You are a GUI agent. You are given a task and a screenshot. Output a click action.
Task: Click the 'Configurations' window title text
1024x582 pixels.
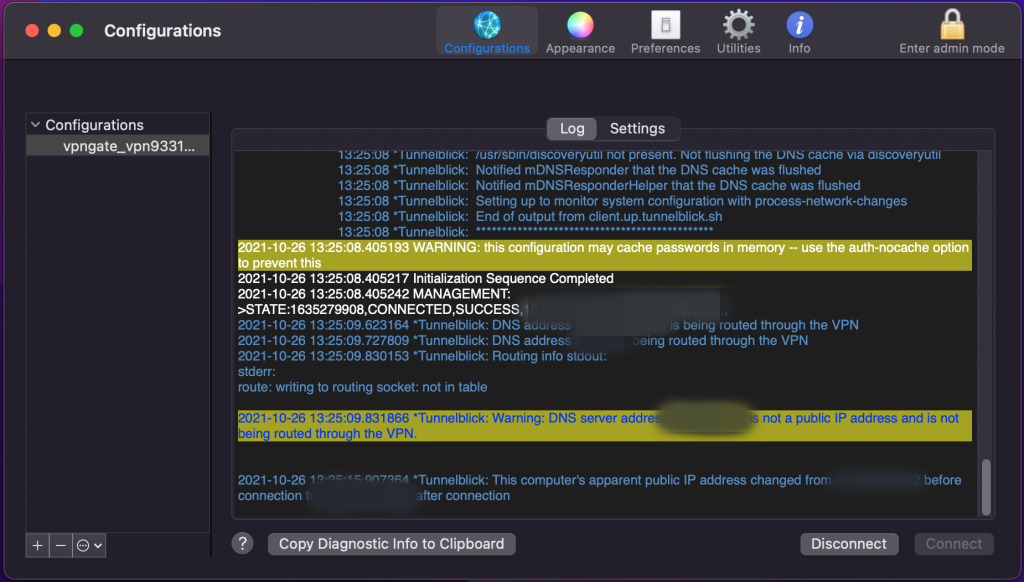click(x=163, y=31)
